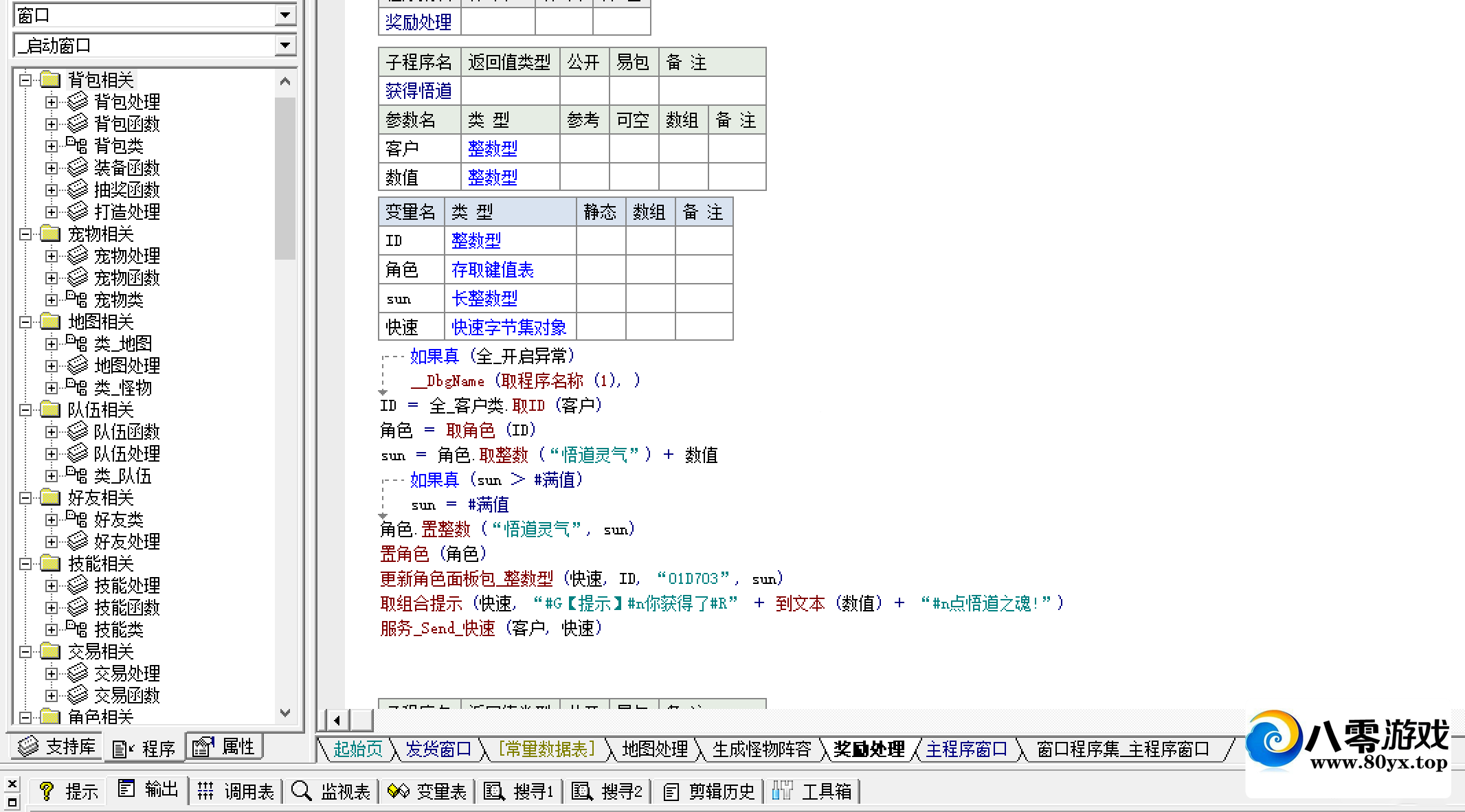Open the 监视表 watch table tab
This screenshot has height=812, width=1465.
coord(332,791)
